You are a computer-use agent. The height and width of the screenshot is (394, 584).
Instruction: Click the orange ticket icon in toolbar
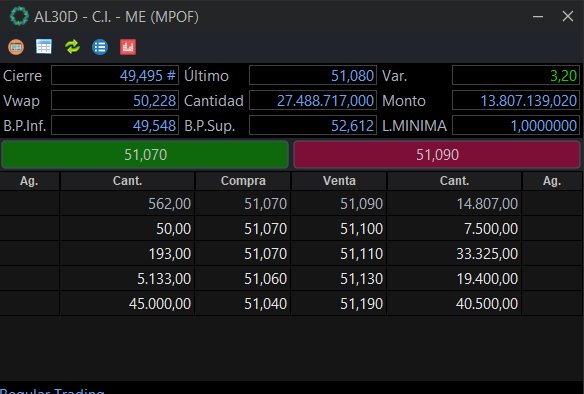click(x=16, y=47)
